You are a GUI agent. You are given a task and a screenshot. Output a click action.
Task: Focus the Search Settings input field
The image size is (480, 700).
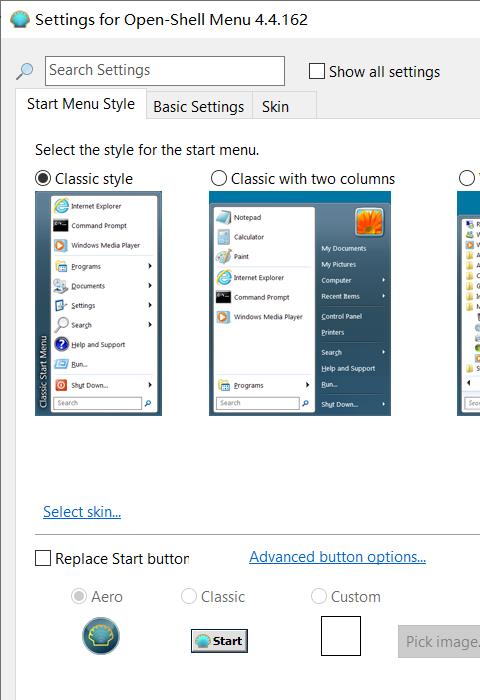pyautogui.click(x=165, y=71)
